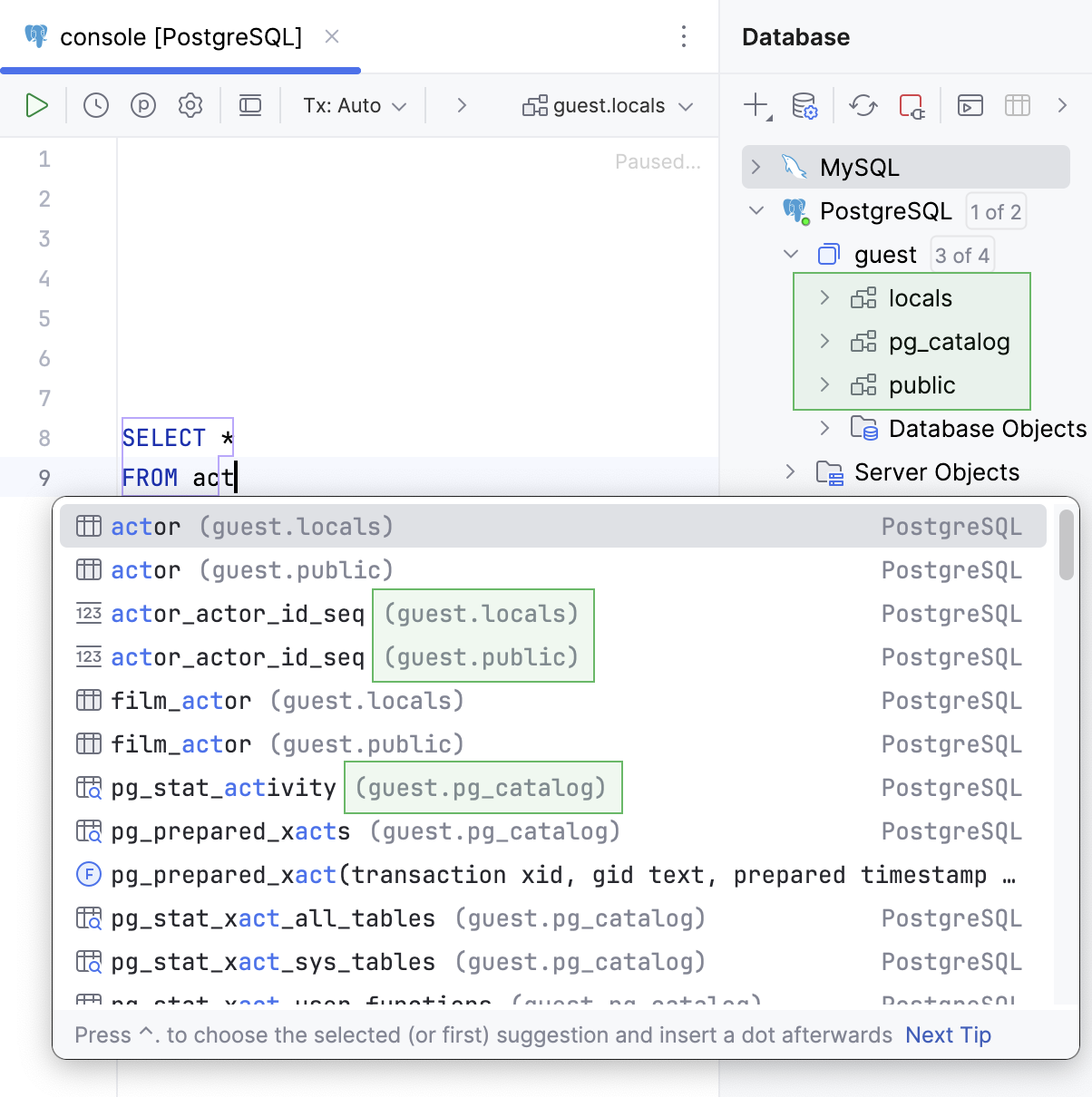Click the database refresh icon
This screenshot has height=1097, width=1092.
click(863, 106)
